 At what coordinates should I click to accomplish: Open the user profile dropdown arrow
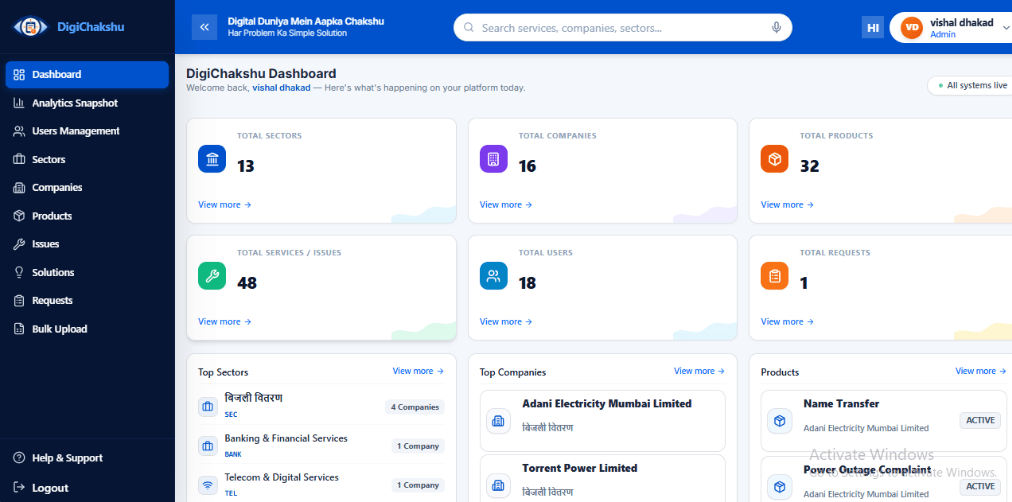click(x=1006, y=28)
